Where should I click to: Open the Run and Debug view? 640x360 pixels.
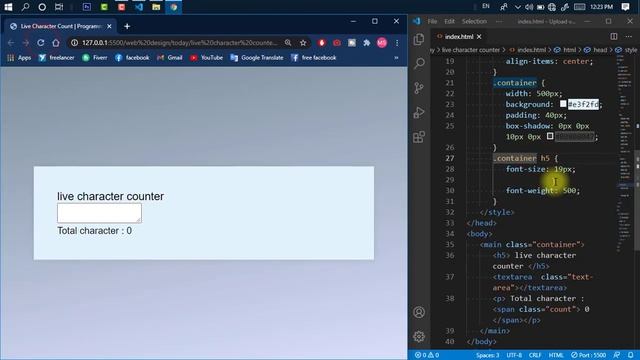tap(419, 112)
